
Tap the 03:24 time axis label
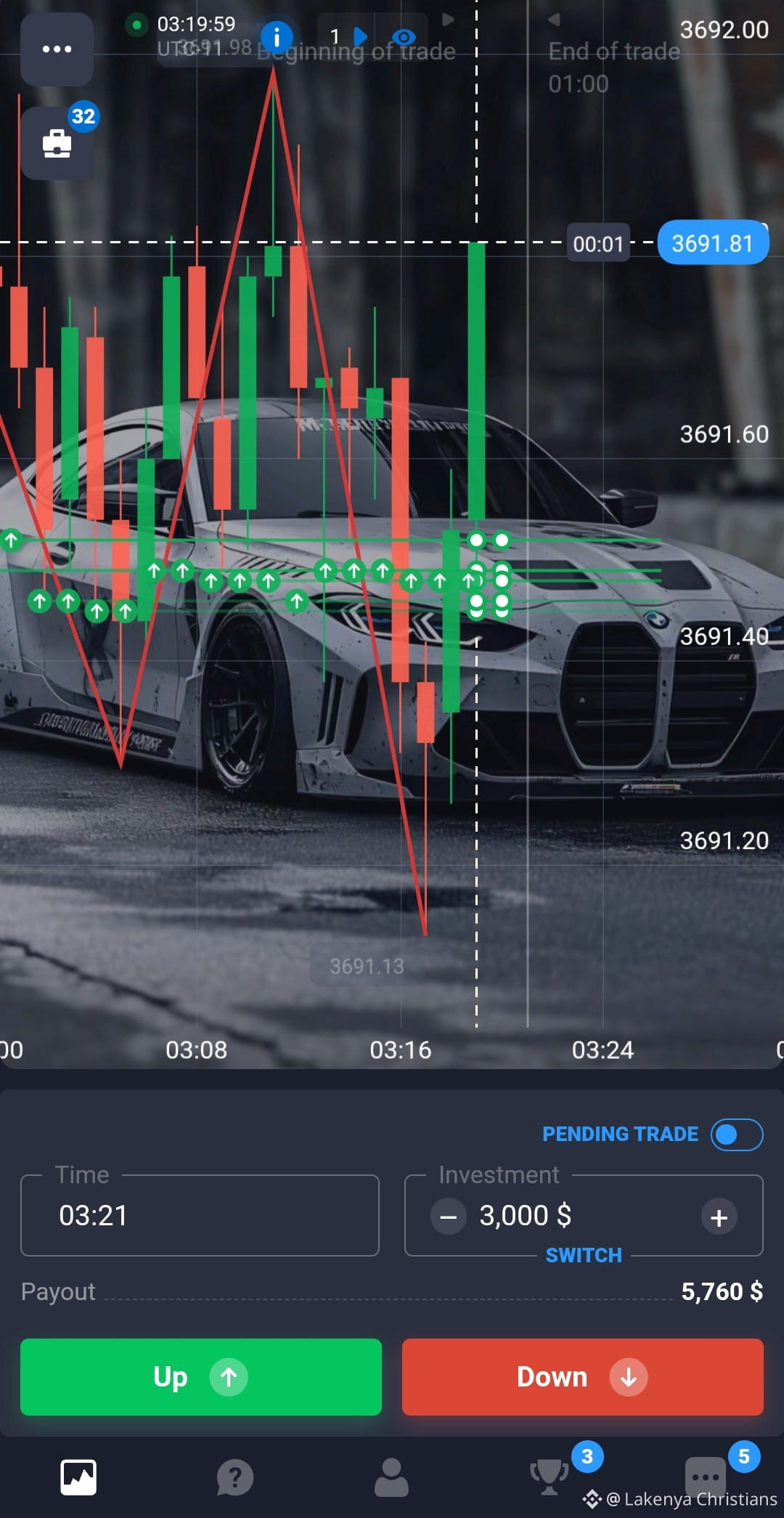[x=603, y=1050]
